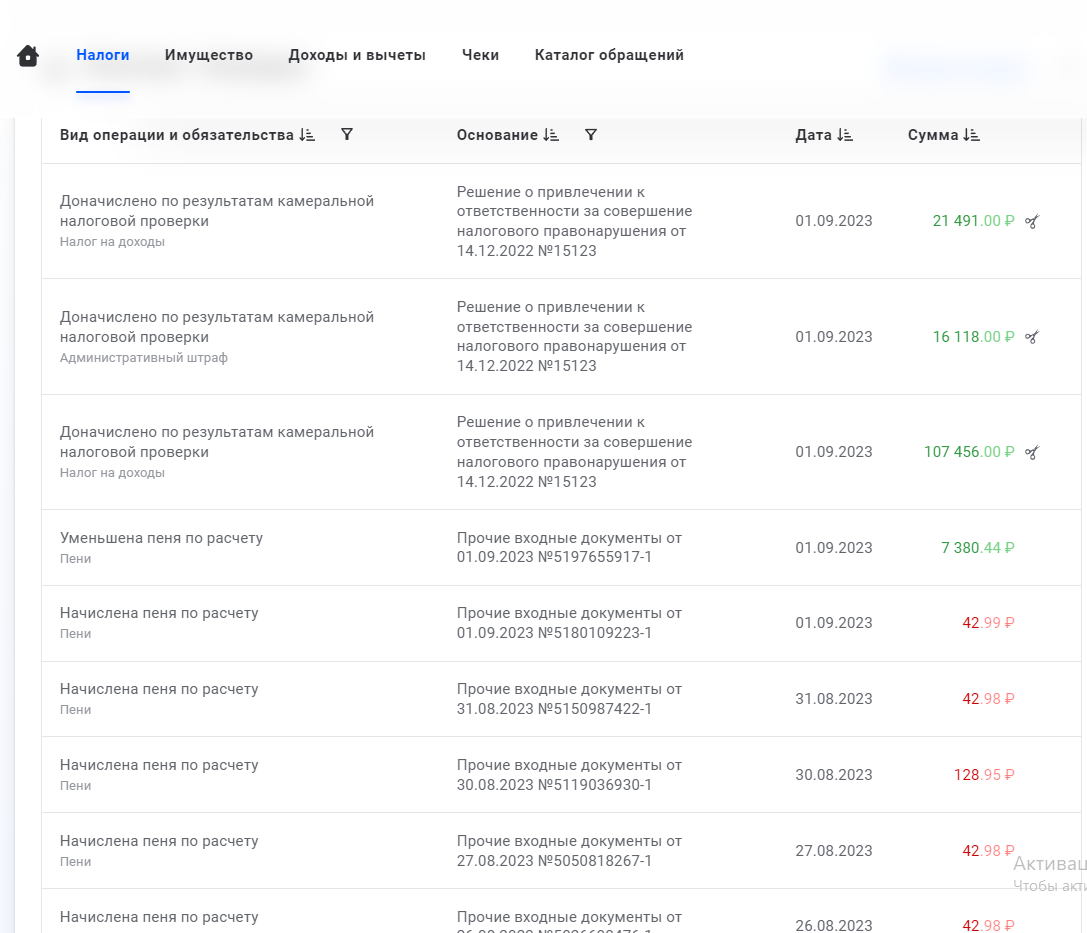Open Начислена пеня row dated 30.08.2023

click(x=562, y=774)
